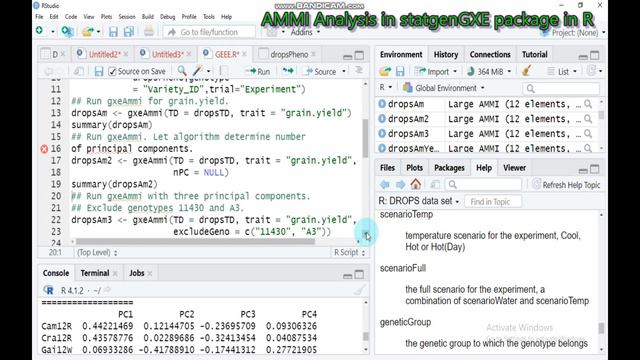This screenshot has width=640, height=360.
Task: Click the Find/Replace magnifier icon
Action: [182, 71]
